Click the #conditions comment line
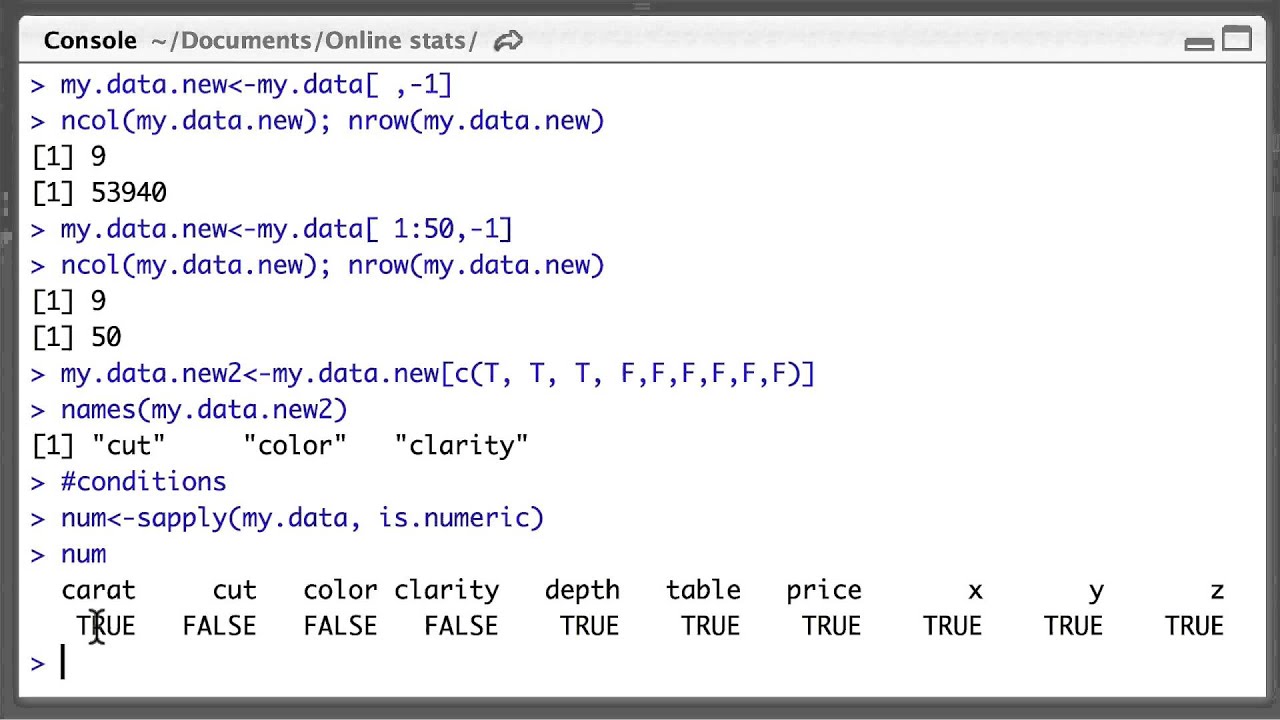1280x720 pixels. (143, 481)
